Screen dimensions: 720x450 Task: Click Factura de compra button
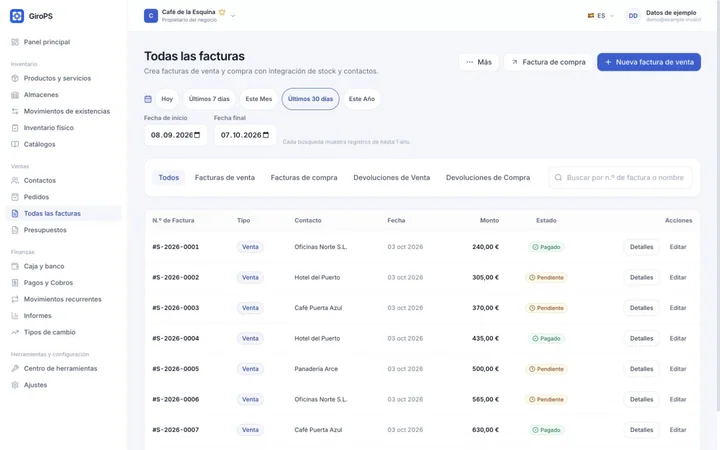click(x=548, y=62)
